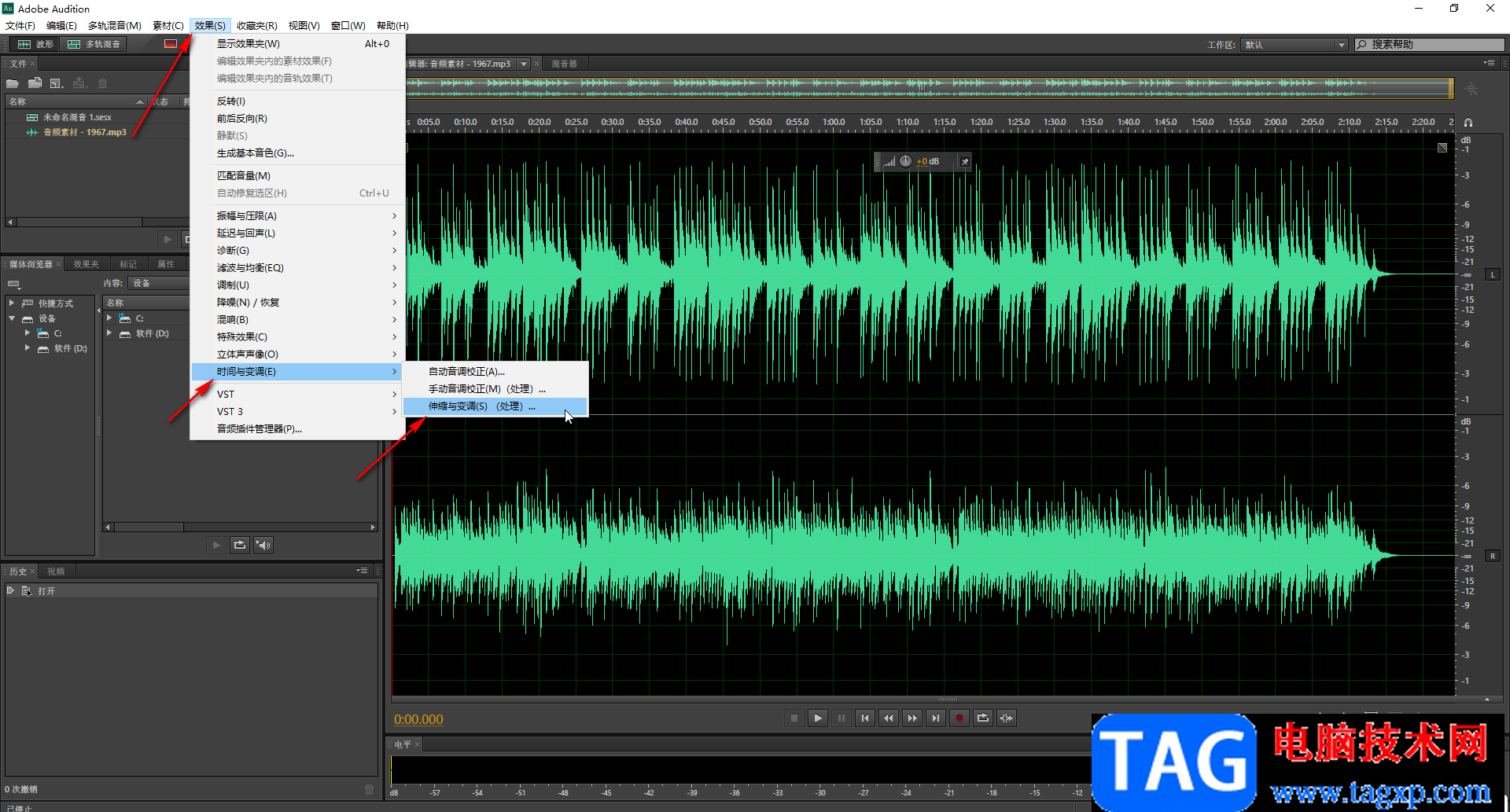Image resolution: width=1510 pixels, height=812 pixels.
Task: Collapse the 设备 tree node
Action: click(12, 318)
